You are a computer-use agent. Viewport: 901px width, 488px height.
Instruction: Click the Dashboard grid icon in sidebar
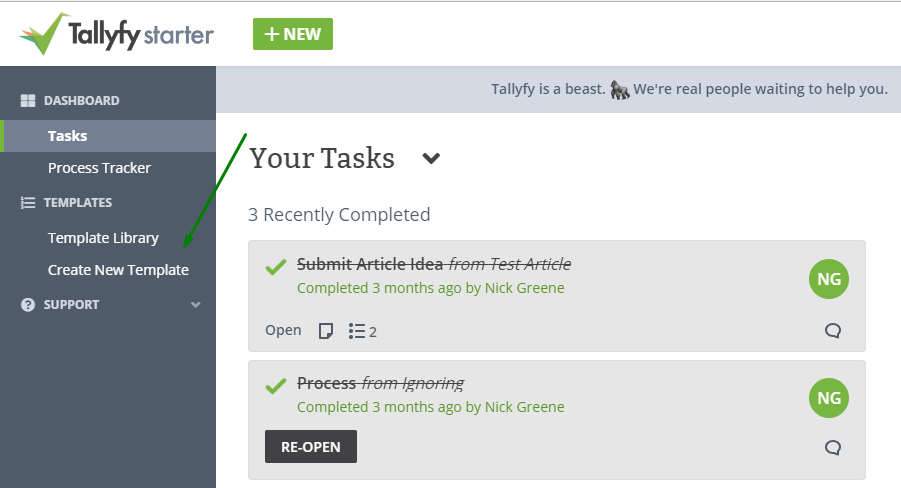click(x=28, y=101)
